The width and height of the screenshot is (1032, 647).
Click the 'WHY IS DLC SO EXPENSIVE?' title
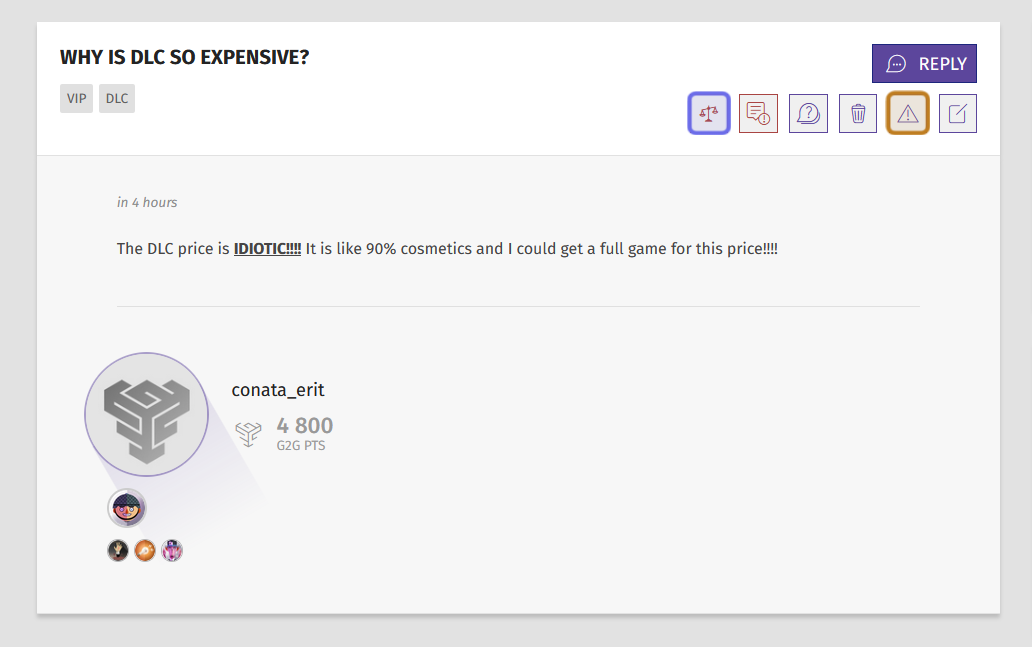pos(184,57)
